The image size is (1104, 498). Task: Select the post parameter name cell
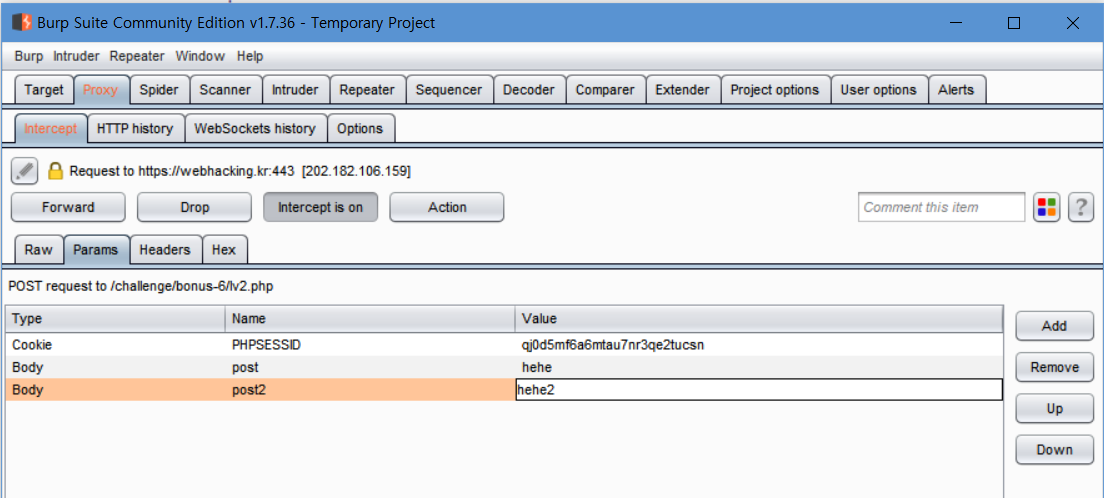(x=370, y=368)
